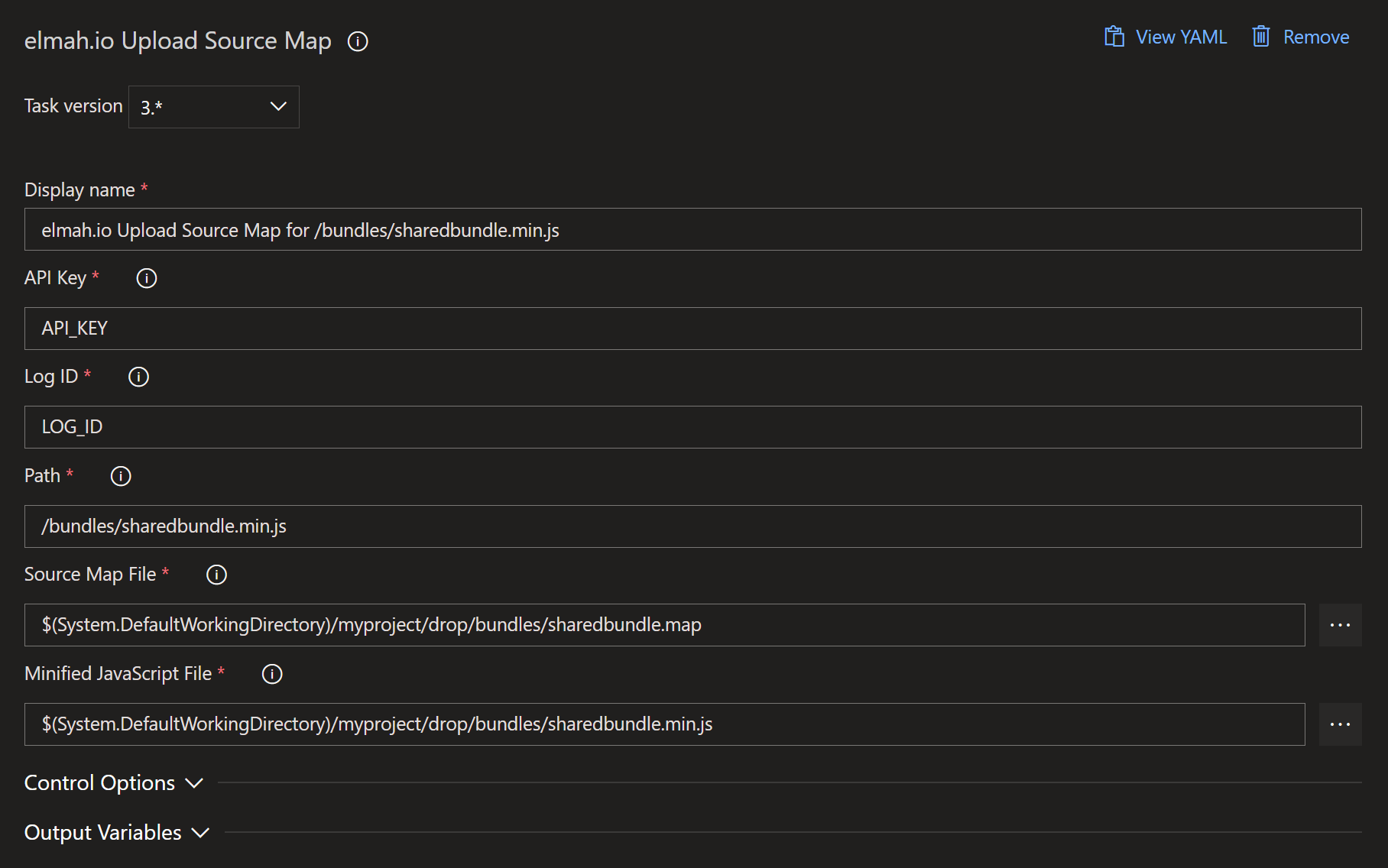Viewport: 1388px width, 868px height.
Task: Click the Remove trash can icon
Action: tap(1261, 37)
